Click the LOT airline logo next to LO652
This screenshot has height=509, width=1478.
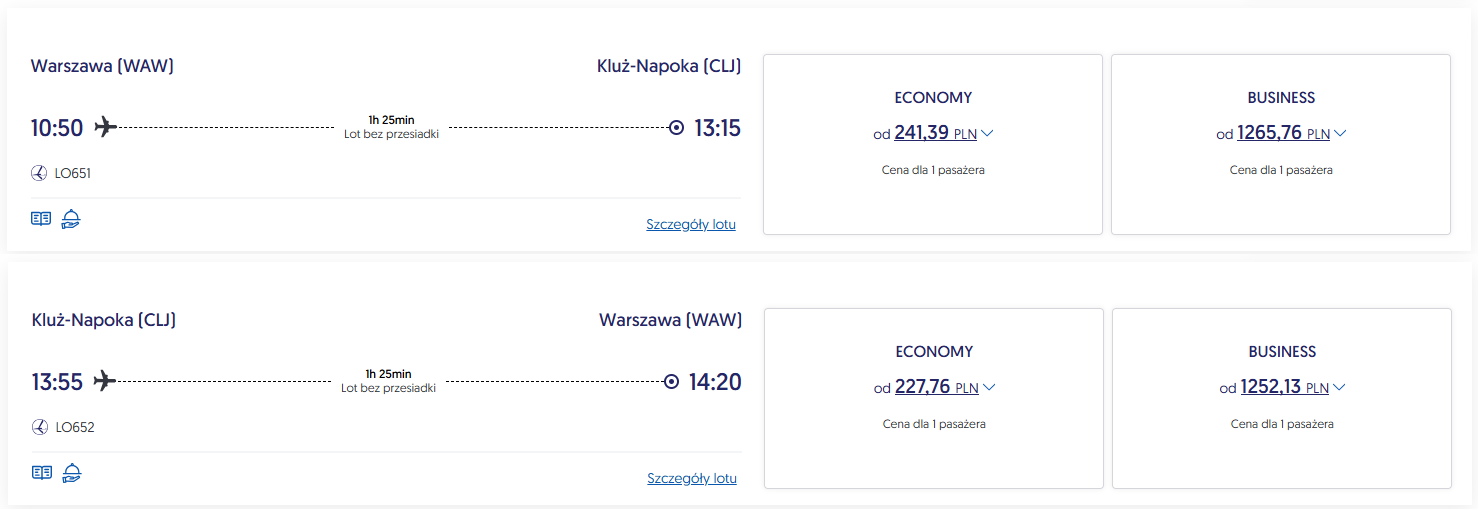click(40, 427)
